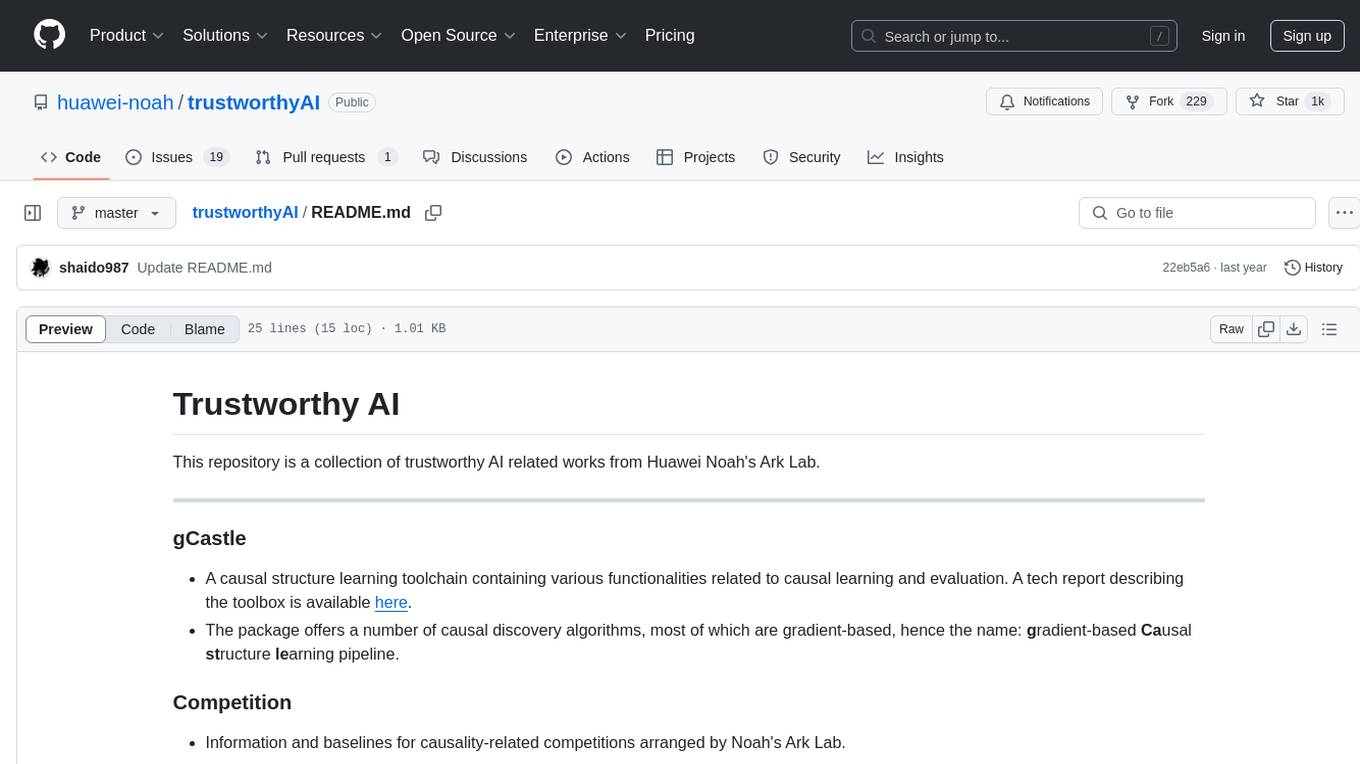Image resolution: width=1360 pixels, height=764 pixels.
Task: Open the Pricing page
Action: point(670,35)
